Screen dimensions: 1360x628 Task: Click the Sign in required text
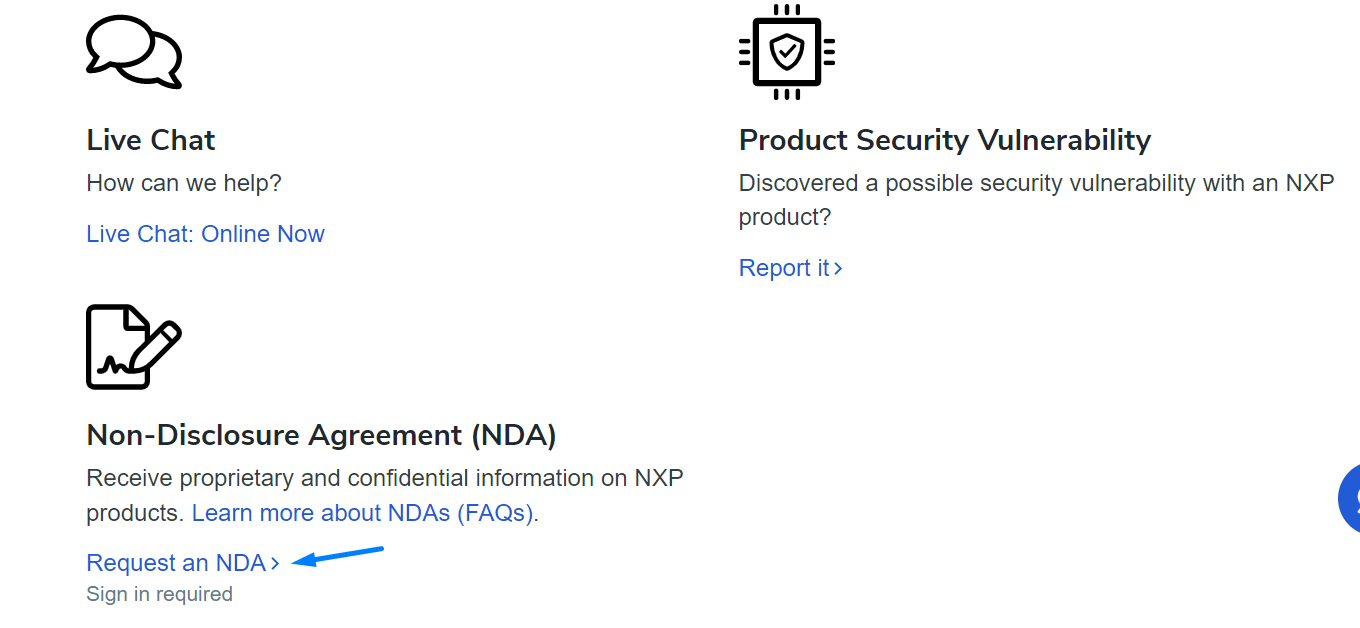click(159, 593)
